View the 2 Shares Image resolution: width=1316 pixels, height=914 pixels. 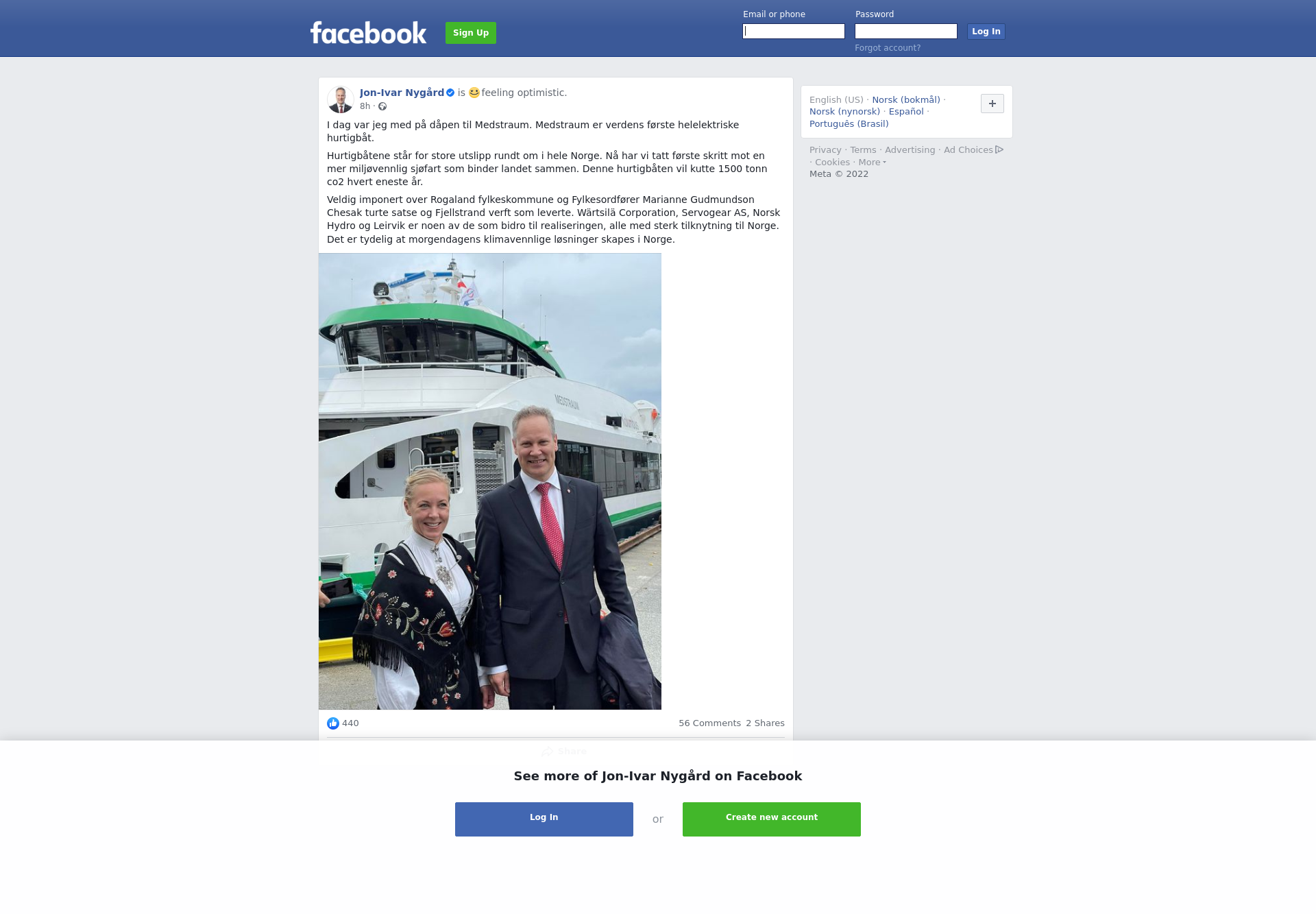tap(765, 723)
